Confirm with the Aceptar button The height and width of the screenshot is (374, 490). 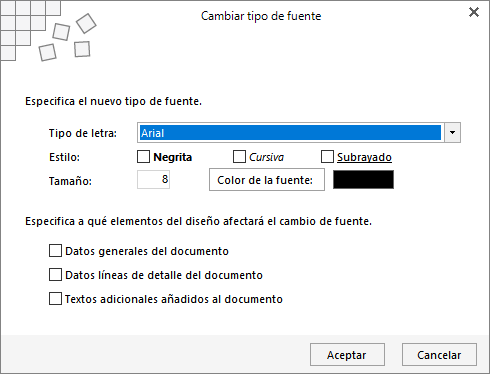(347, 355)
